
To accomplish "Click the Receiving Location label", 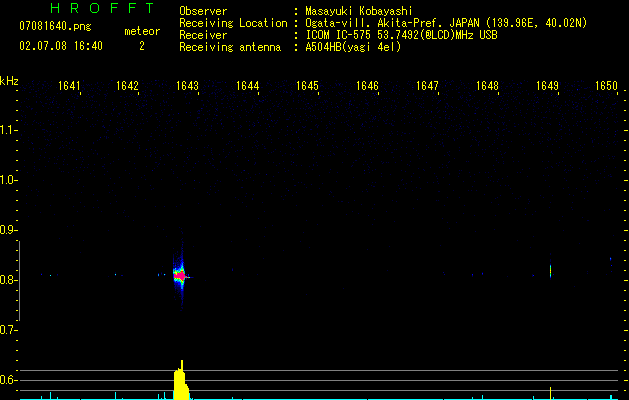I will 233,23.
